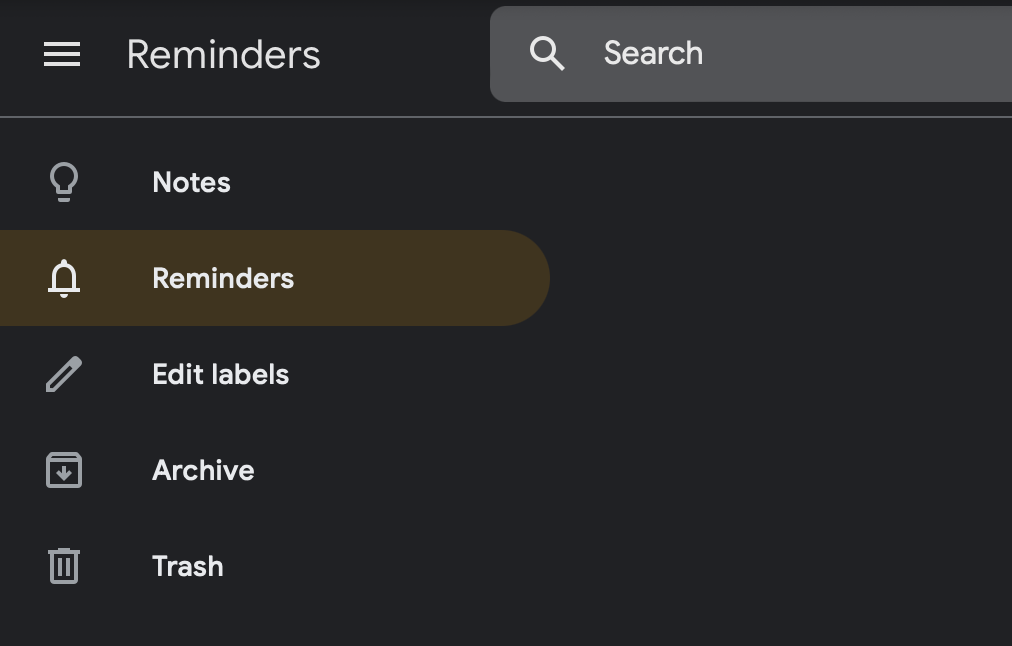Click the Trash bin icon
1012x646 pixels.
[x=64, y=566]
